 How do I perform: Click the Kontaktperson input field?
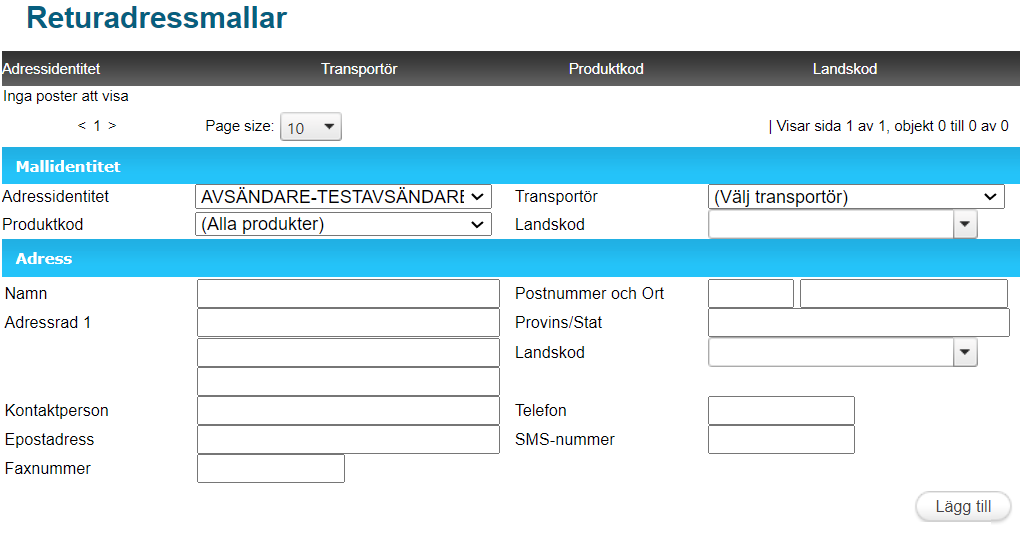point(347,411)
